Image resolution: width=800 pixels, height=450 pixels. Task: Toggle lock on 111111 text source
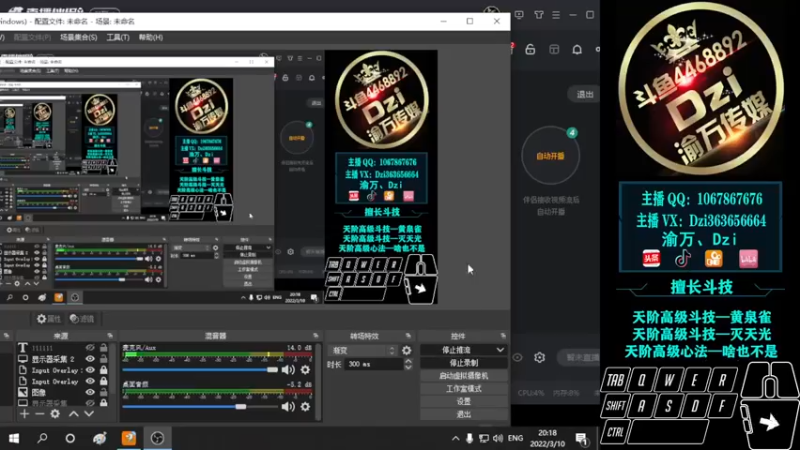coord(104,348)
